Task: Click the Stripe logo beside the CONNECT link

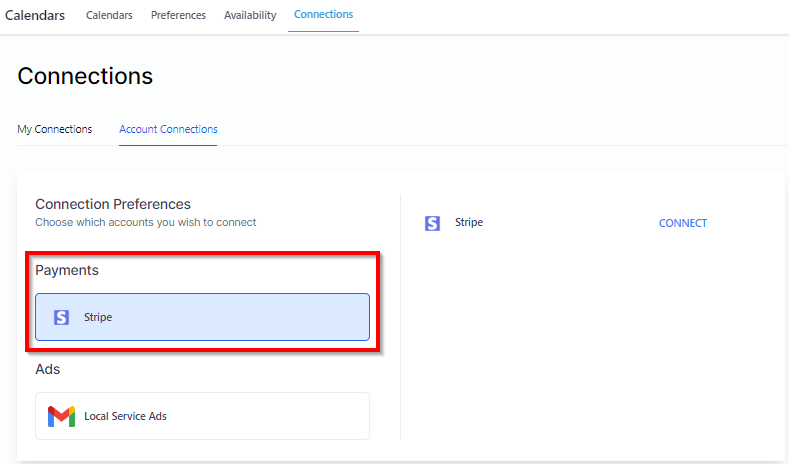Action: [432, 223]
